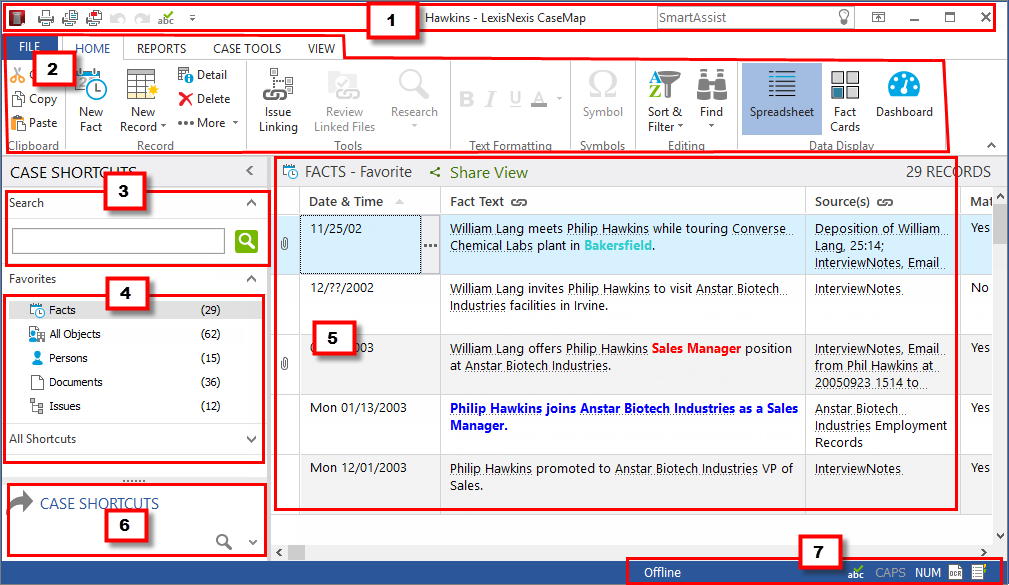The width and height of the screenshot is (1009, 585).
Task: Click the Print icon in quick access toolbar
Action: 46,18
